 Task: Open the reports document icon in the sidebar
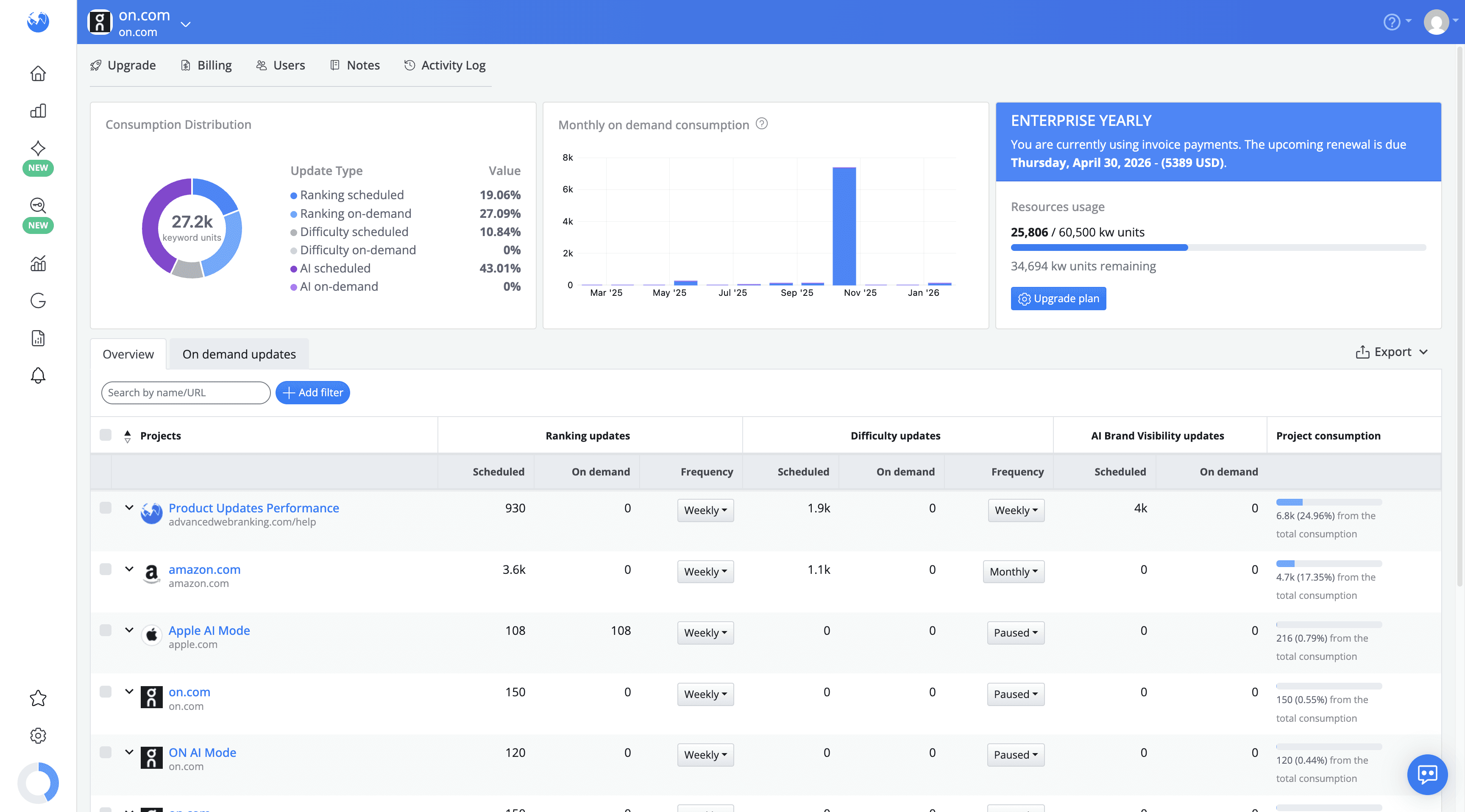38,338
